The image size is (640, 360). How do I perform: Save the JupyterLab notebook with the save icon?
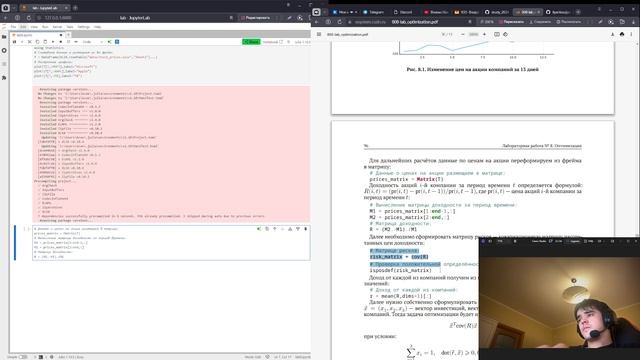(14, 42)
